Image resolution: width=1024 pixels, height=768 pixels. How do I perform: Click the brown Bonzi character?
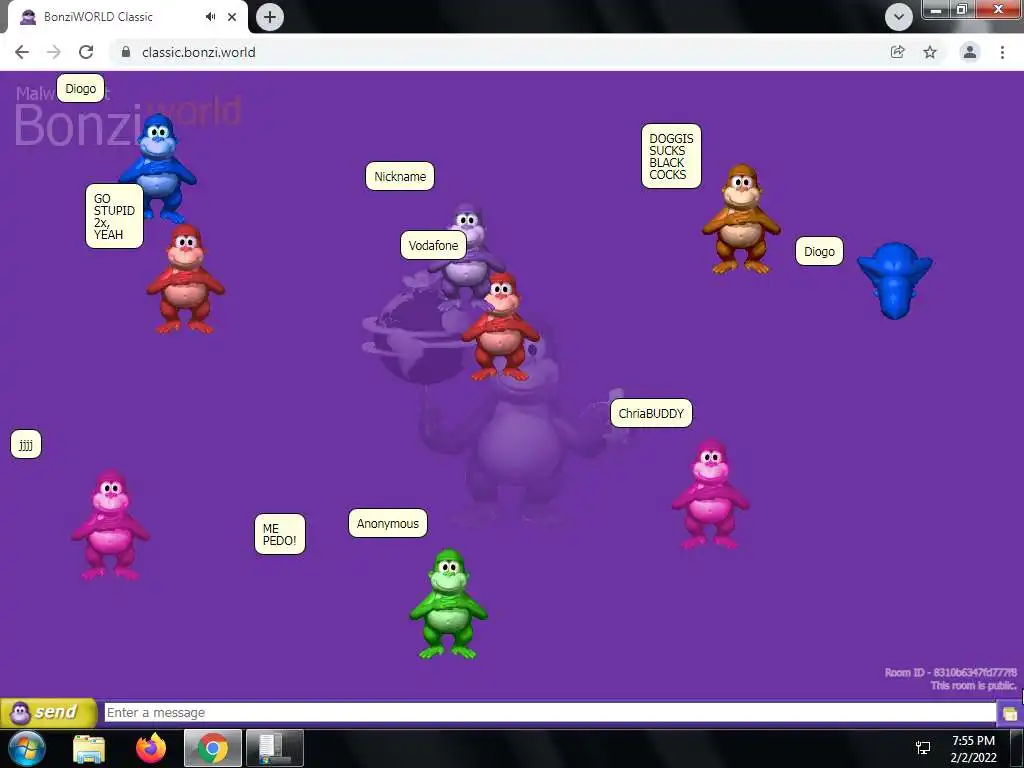pos(741,219)
